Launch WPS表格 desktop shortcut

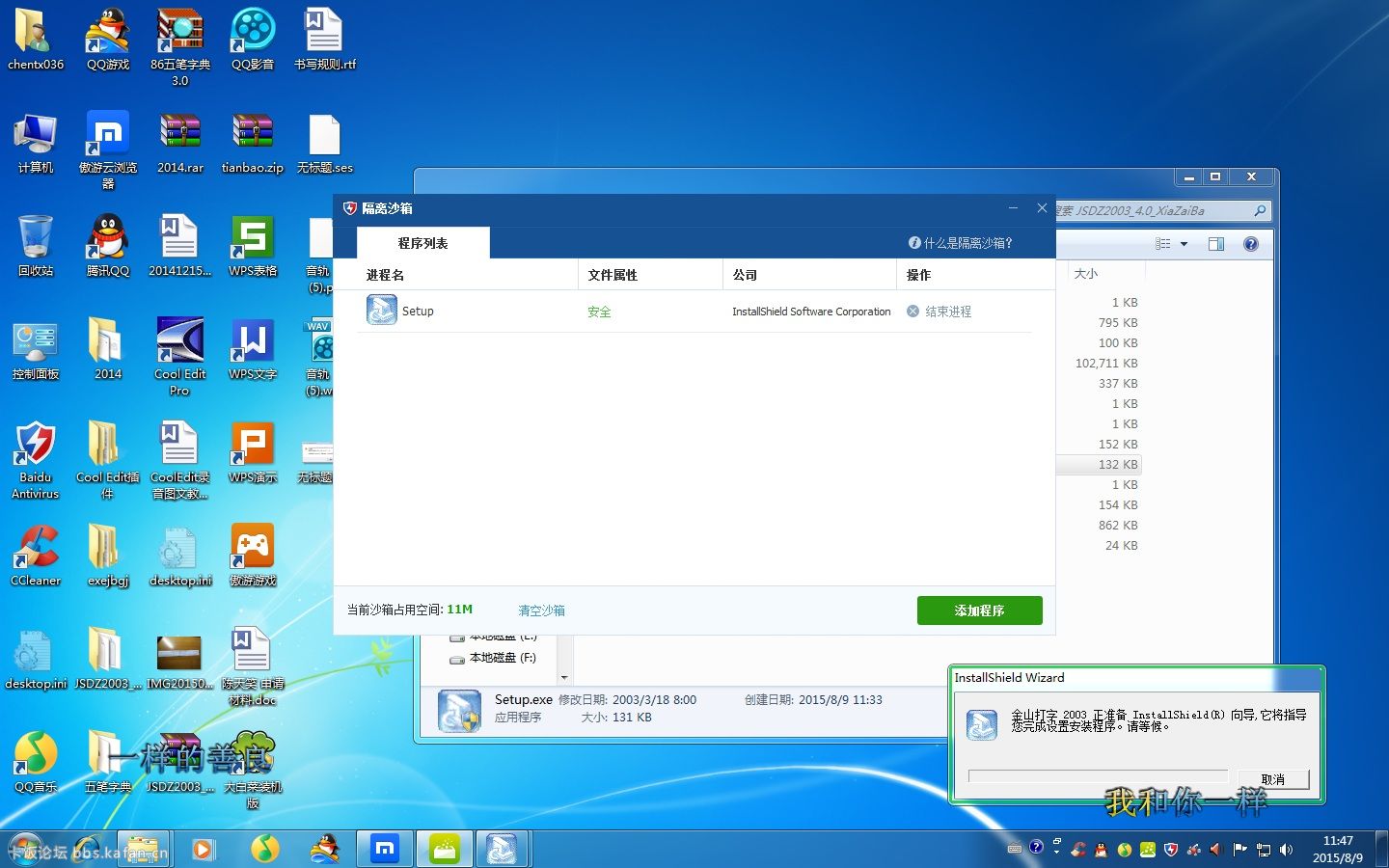253,237
